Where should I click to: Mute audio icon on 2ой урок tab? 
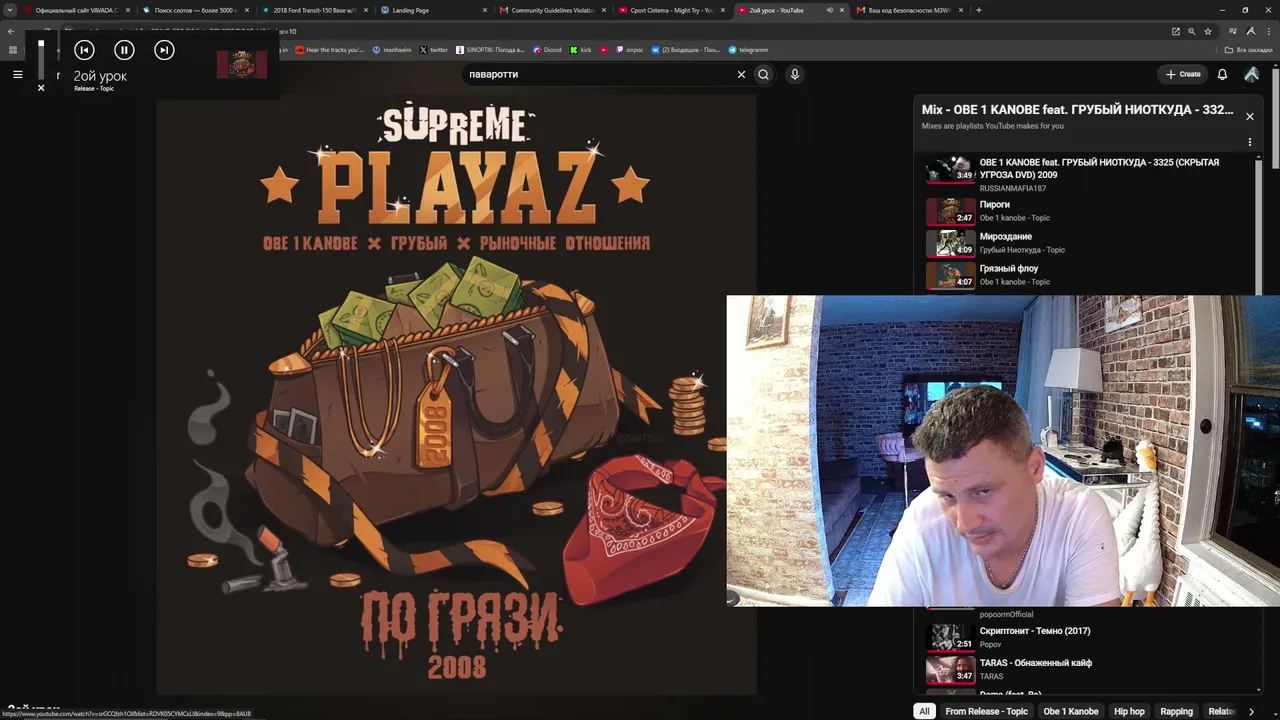coord(829,10)
